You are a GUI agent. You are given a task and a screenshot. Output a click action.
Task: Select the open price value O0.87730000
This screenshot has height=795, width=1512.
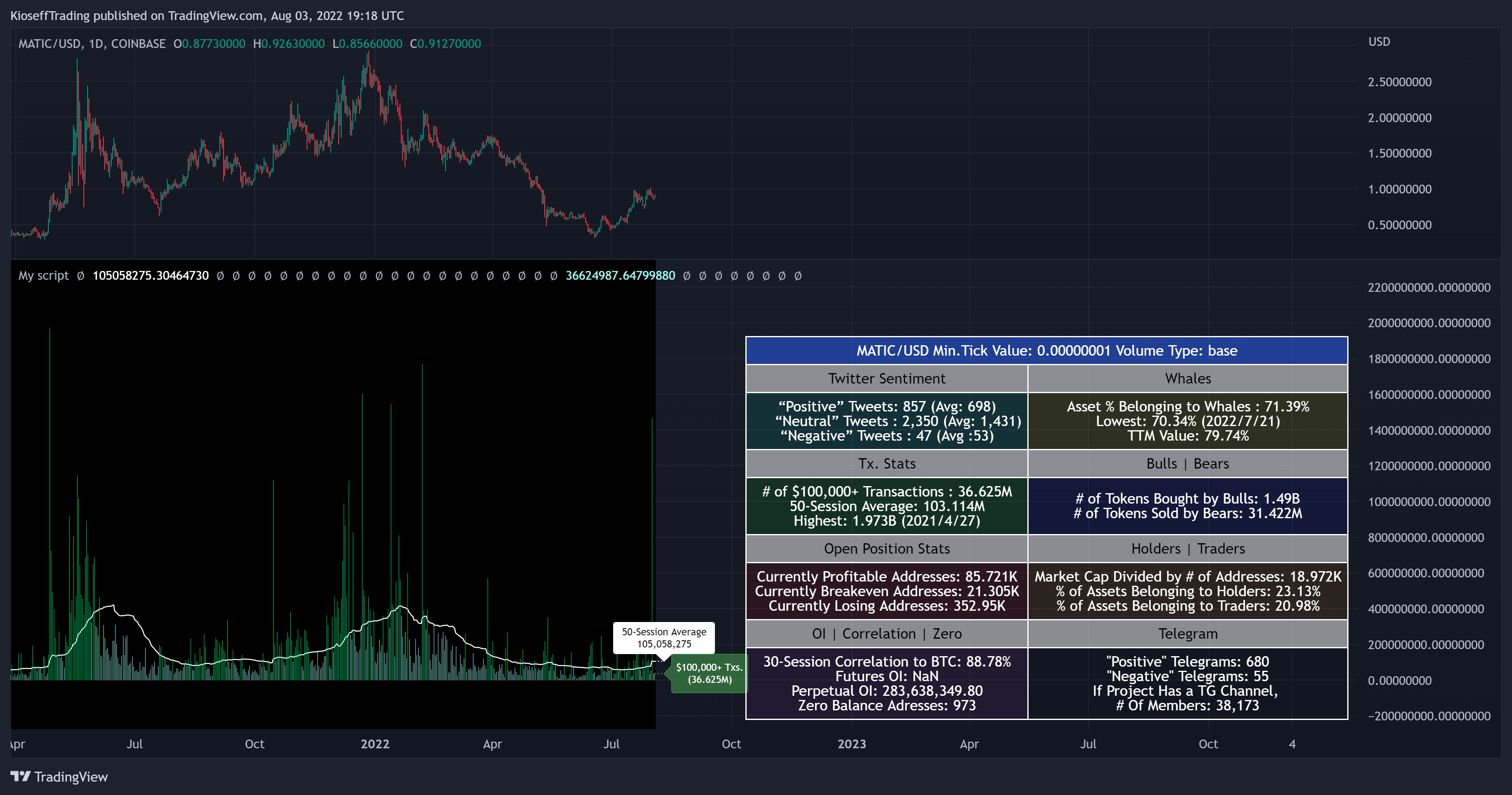(x=209, y=44)
